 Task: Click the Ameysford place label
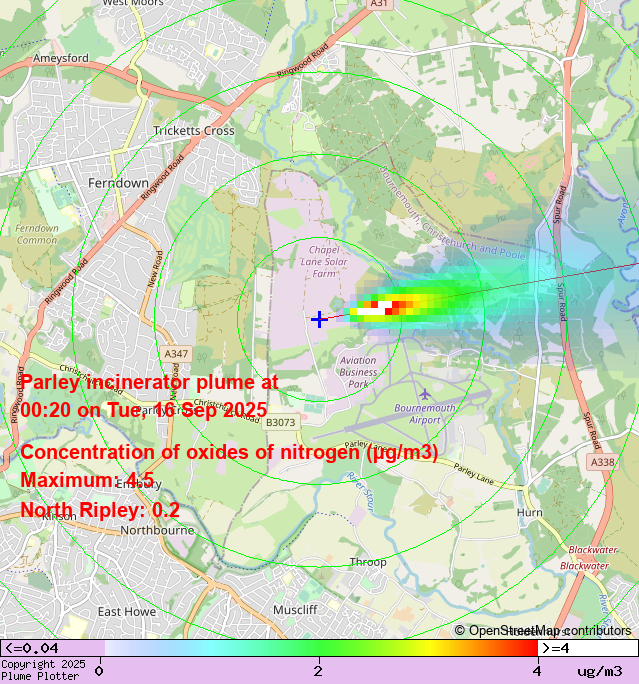(x=61, y=58)
